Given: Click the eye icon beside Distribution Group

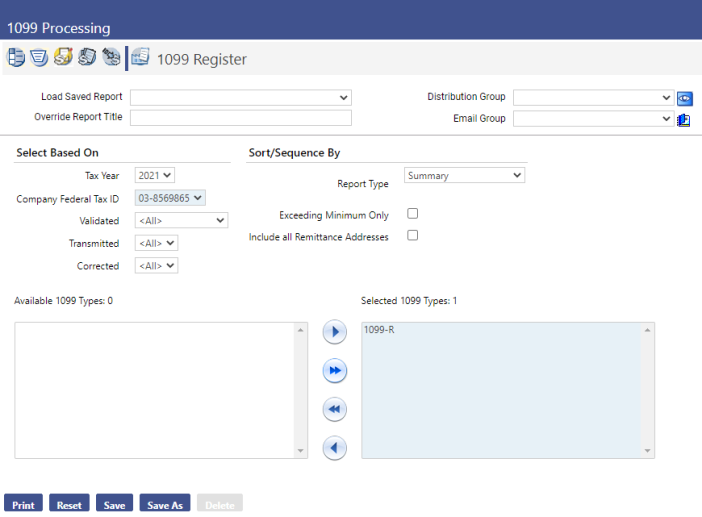Looking at the screenshot, I should tap(685, 98).
